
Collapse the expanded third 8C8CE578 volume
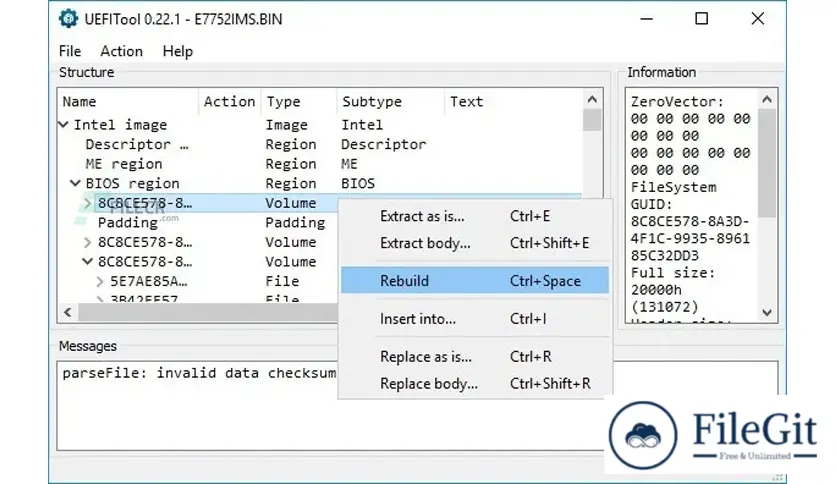[87, 262]
